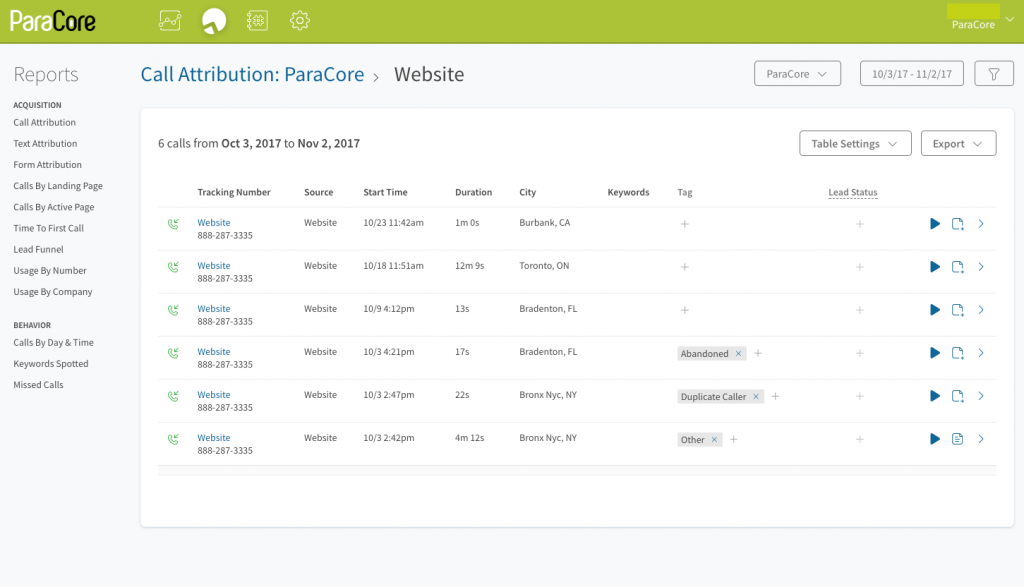
Task: Play recording for the 10/23 11:42am call
Action: [935, 224]
